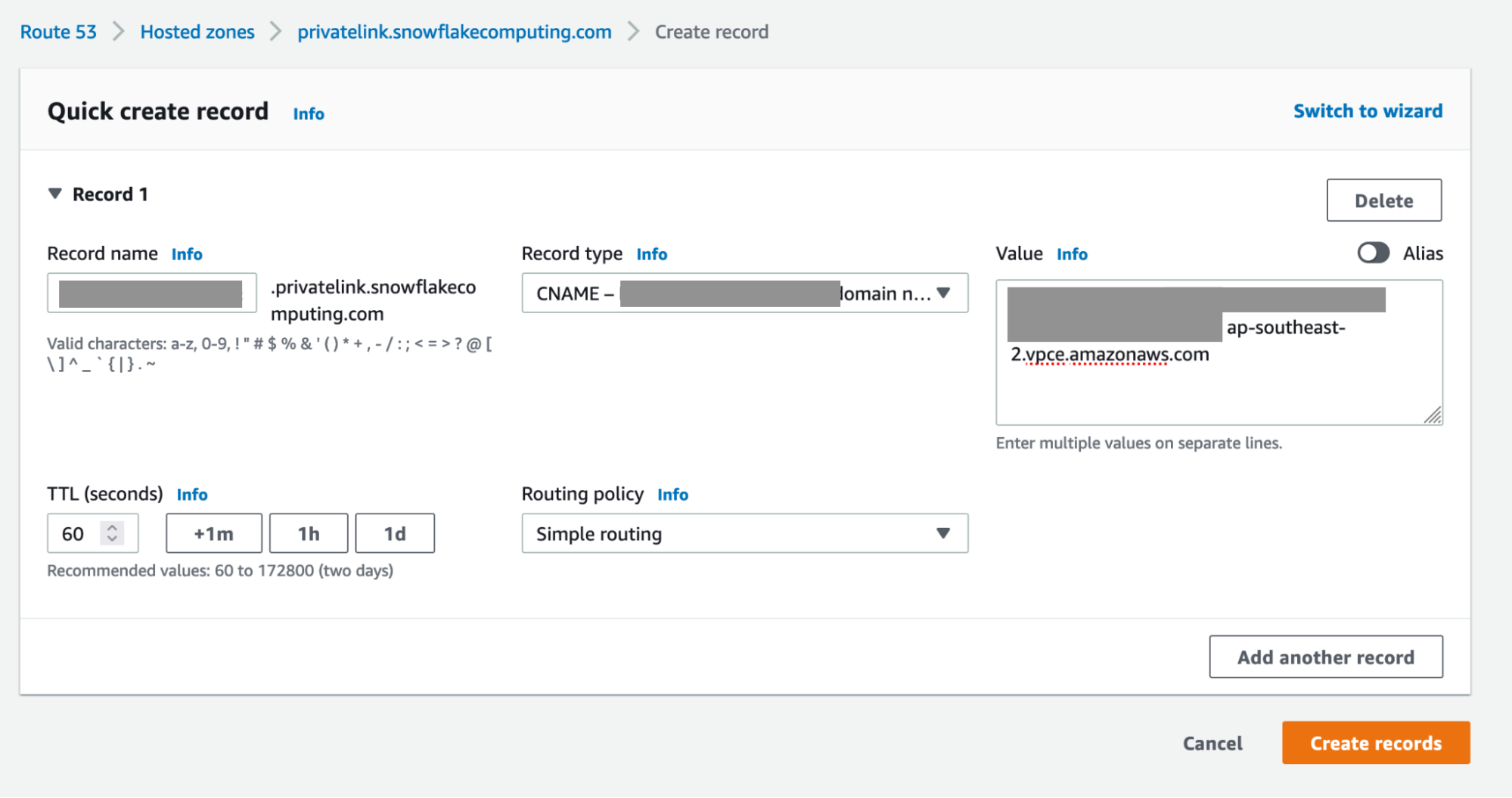Navigate to Hosted zones breadcrumb

[x=197, y=31]
